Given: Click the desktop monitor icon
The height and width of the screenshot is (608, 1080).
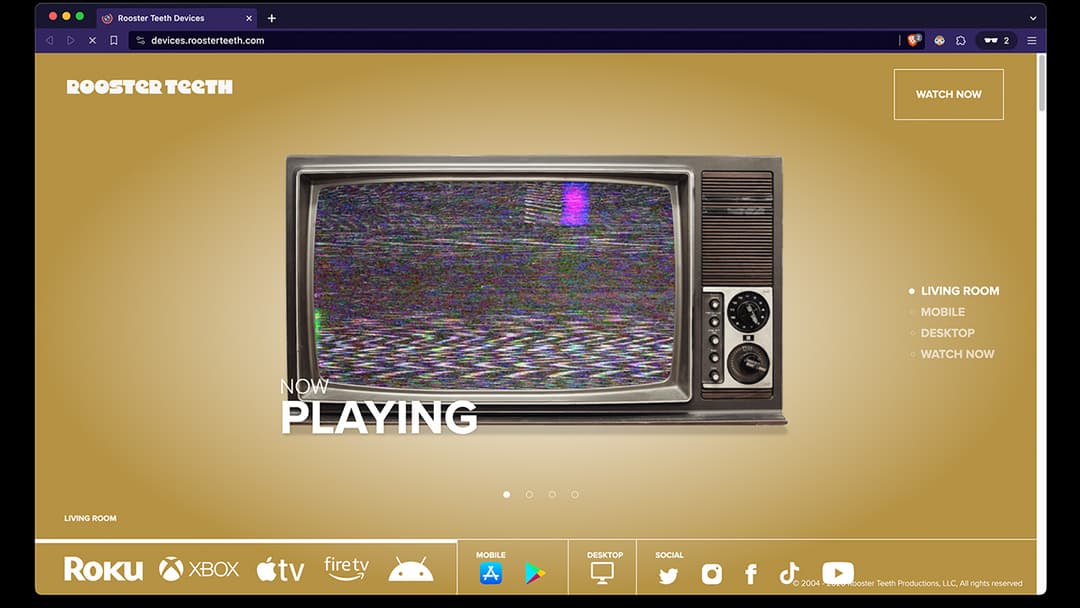Looking at the screenshot, I should 602,573.
